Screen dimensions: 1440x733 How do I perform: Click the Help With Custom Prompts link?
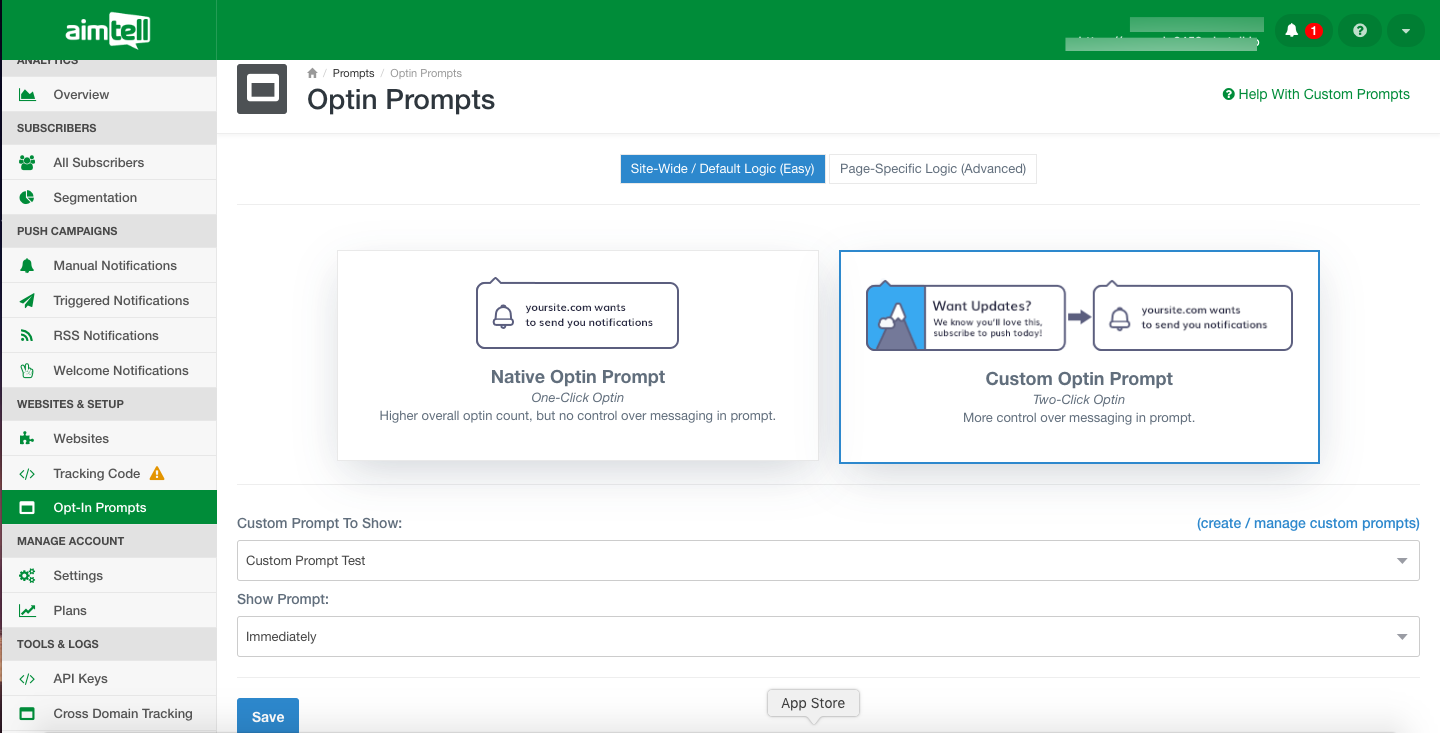(x=1316, y=94)
